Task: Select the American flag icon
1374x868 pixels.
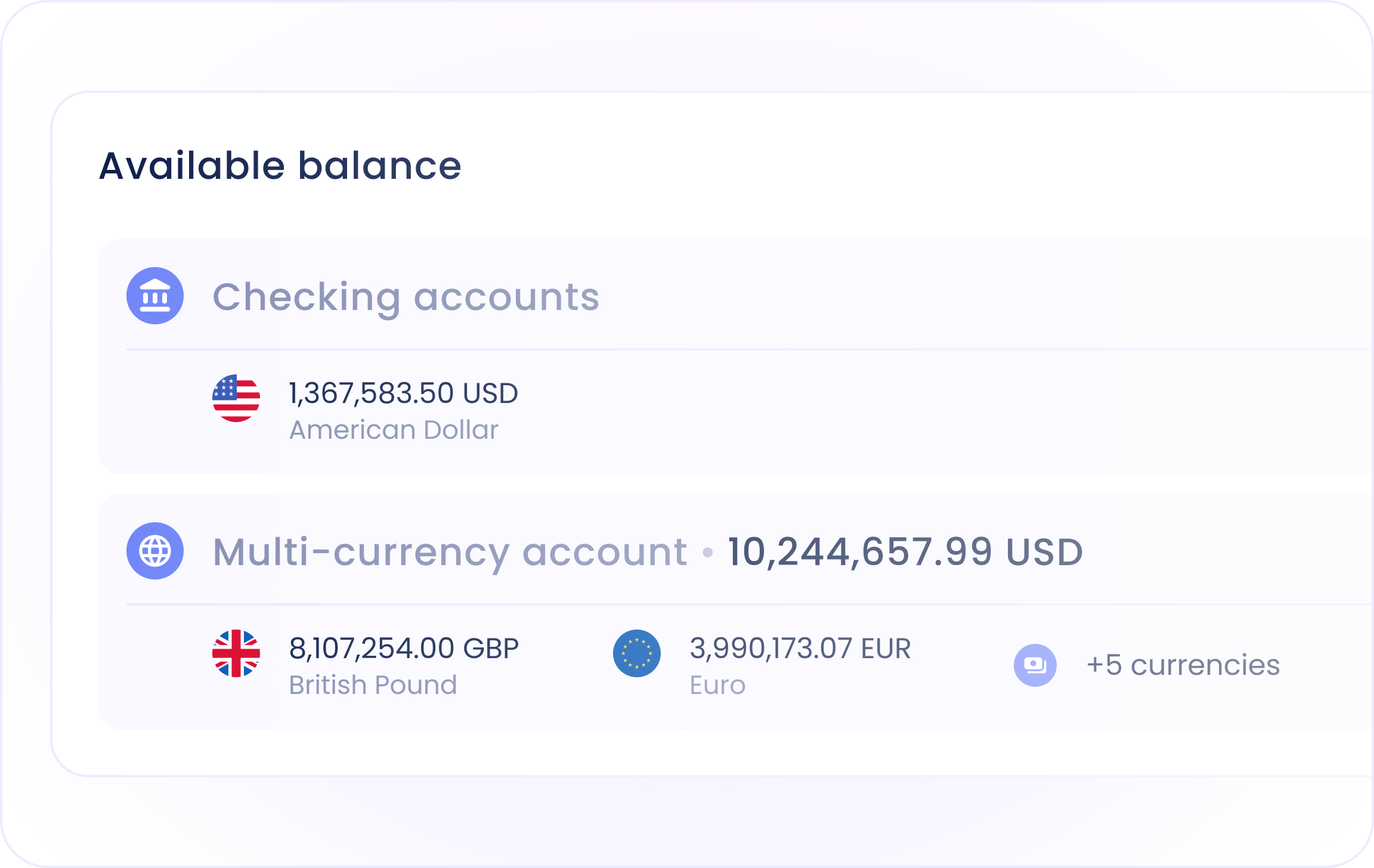Action: pyautogui.click(x=236, y=398)
